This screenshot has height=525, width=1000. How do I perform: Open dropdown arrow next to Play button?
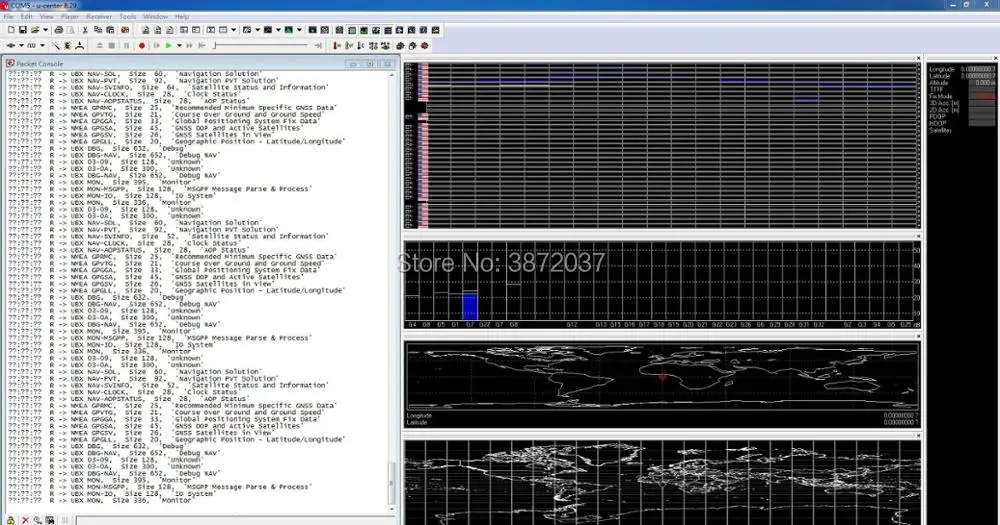tap(179, 46)
